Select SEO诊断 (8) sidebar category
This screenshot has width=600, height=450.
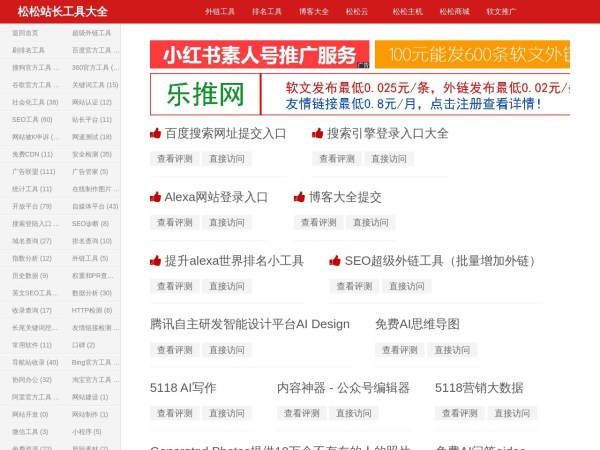coord(90,223)
